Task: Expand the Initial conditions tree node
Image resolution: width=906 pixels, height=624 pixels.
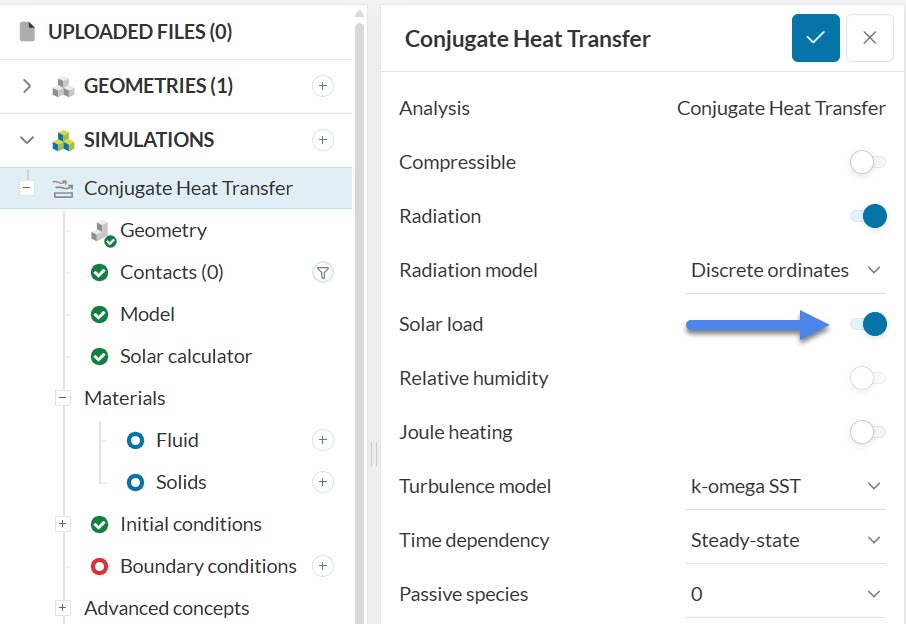Action: tap(63, 524)
